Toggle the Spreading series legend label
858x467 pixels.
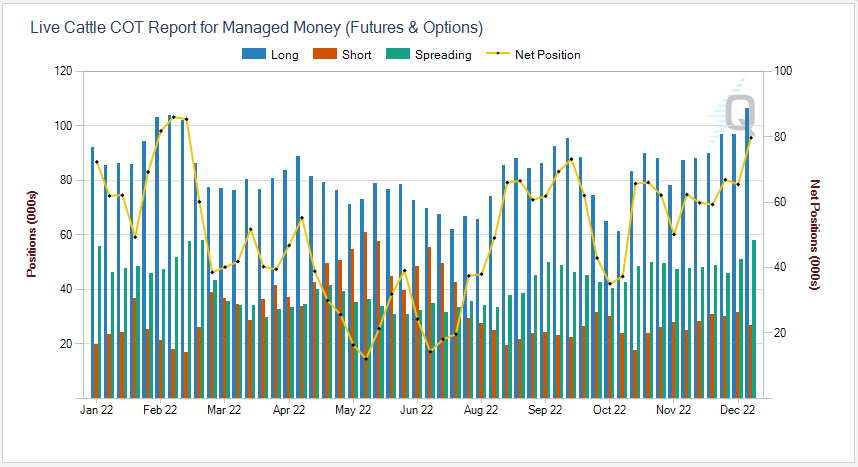(443, 55)
